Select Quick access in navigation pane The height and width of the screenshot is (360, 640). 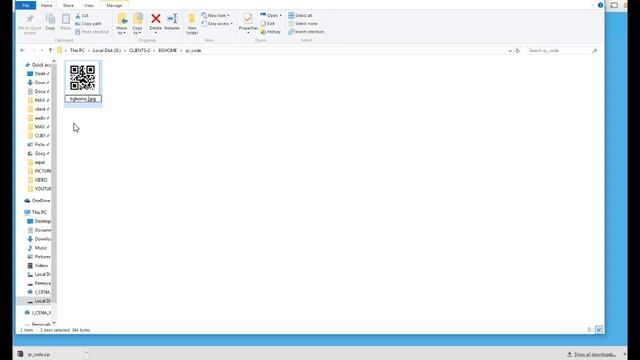[x=38, y=65]
